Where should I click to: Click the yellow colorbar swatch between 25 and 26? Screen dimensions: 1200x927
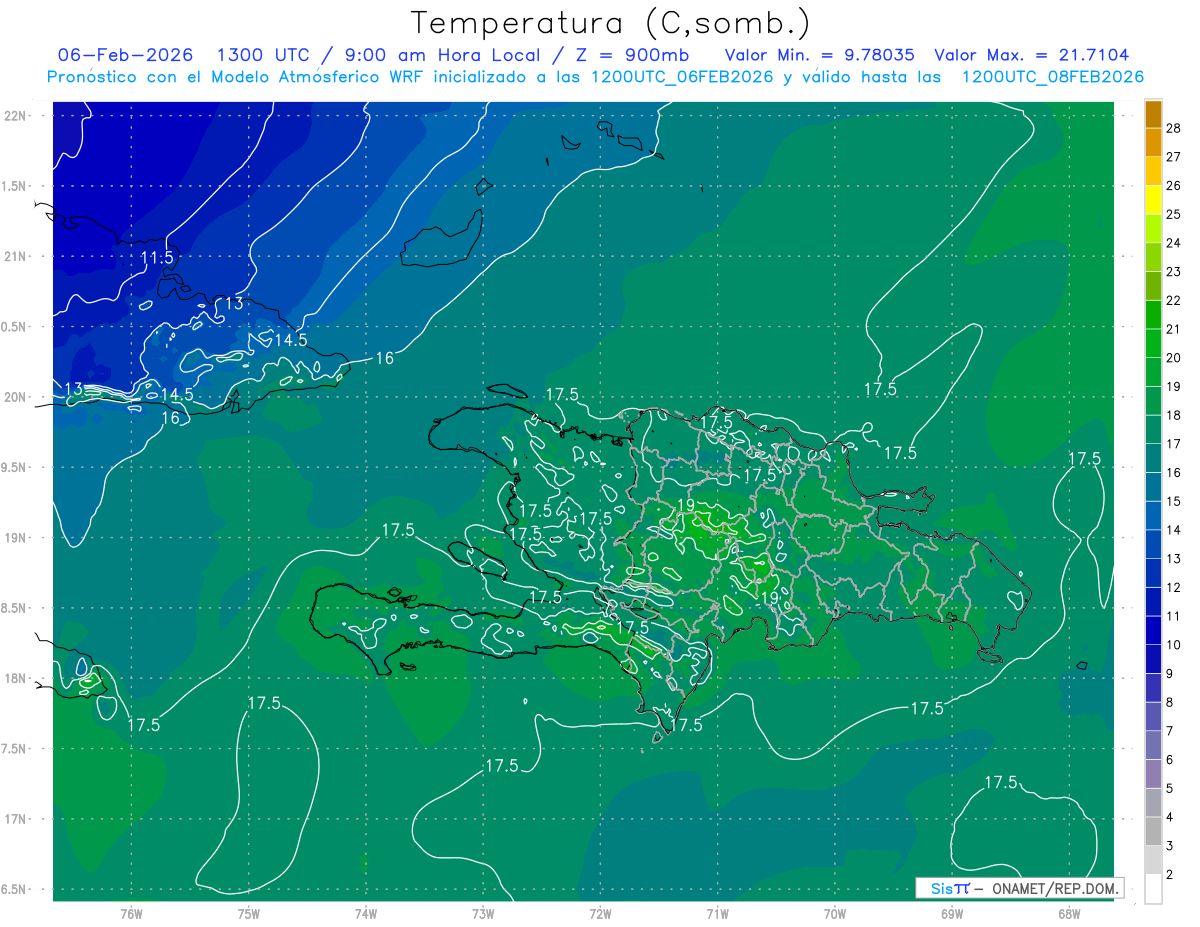click(x=1153, y=200)
